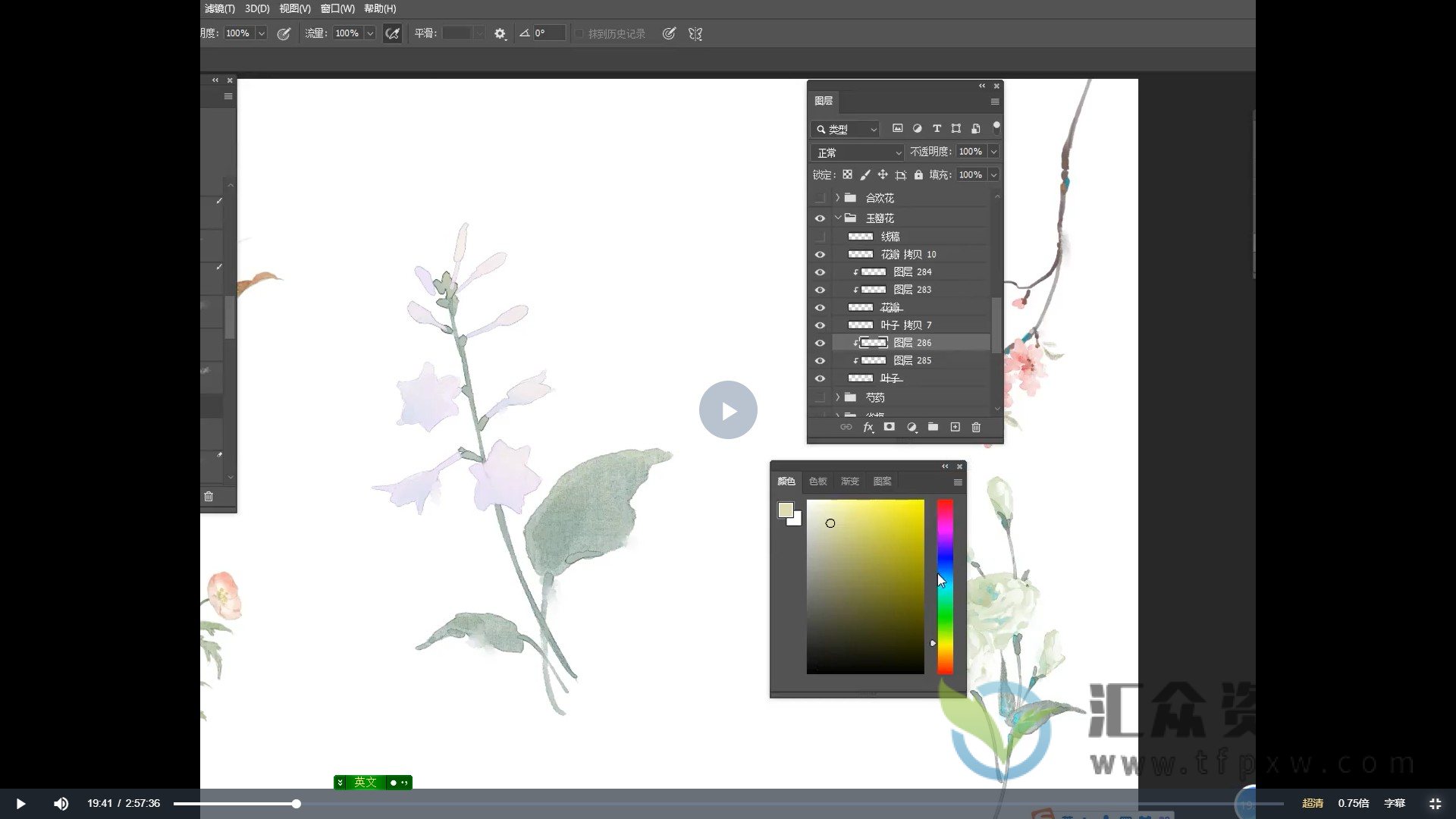Add a layer mask from the Layers panel

pyautogui.click(x=889, y=427)
